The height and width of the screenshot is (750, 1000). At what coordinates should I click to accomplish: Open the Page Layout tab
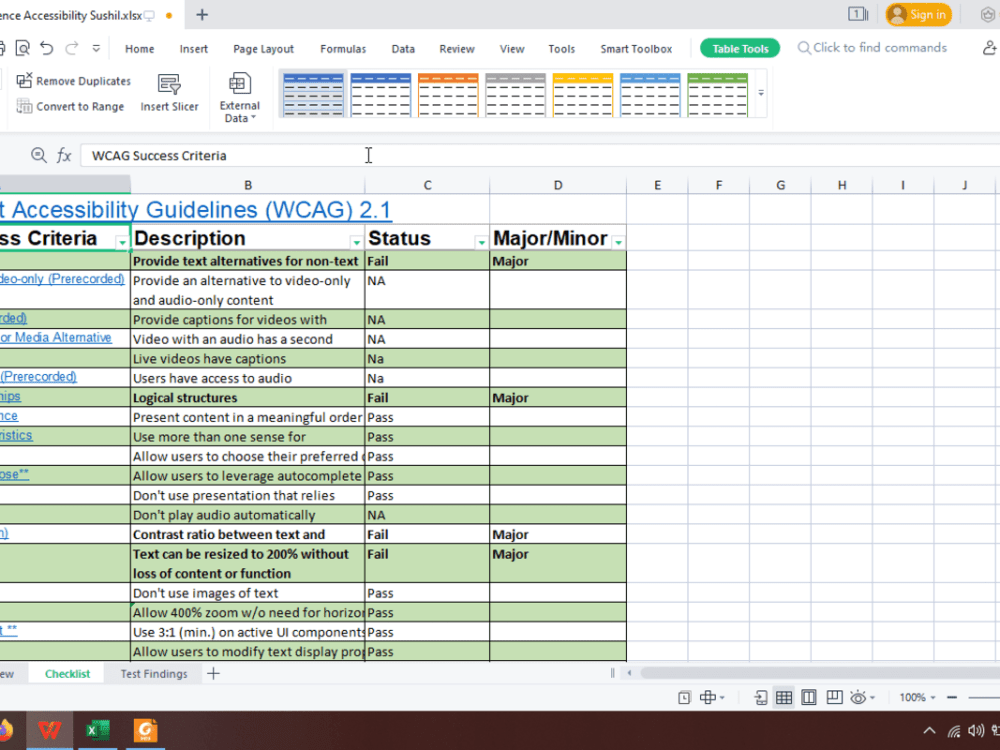[263, 49]
